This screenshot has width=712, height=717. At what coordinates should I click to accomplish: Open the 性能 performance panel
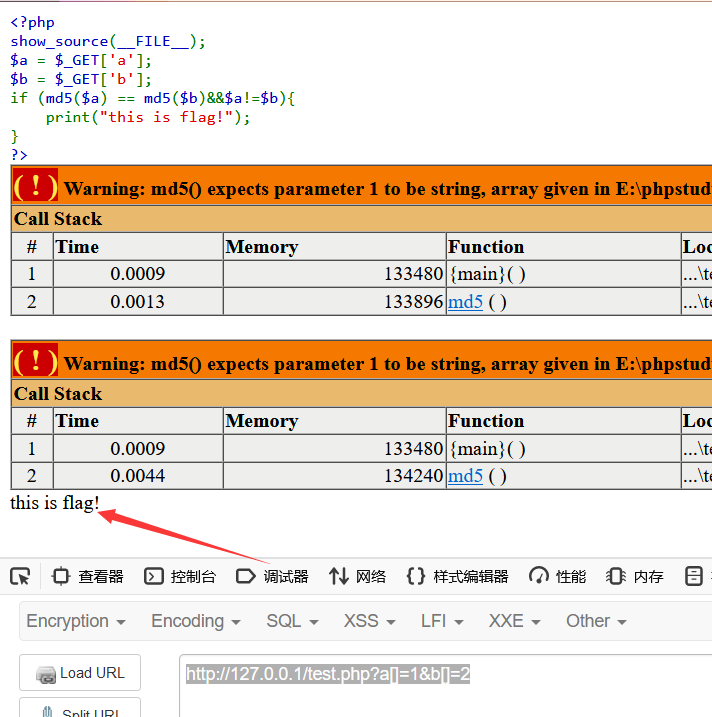point(558,576)
